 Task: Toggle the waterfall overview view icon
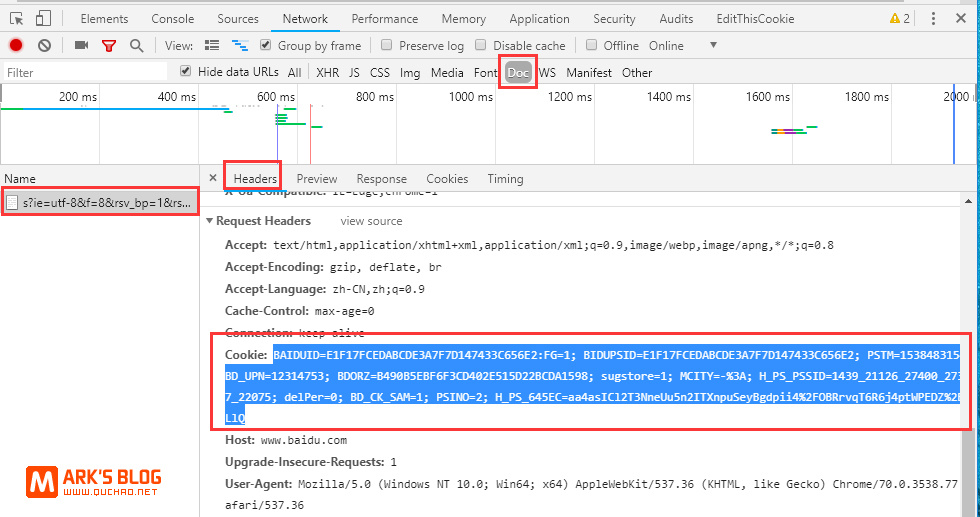240,45
